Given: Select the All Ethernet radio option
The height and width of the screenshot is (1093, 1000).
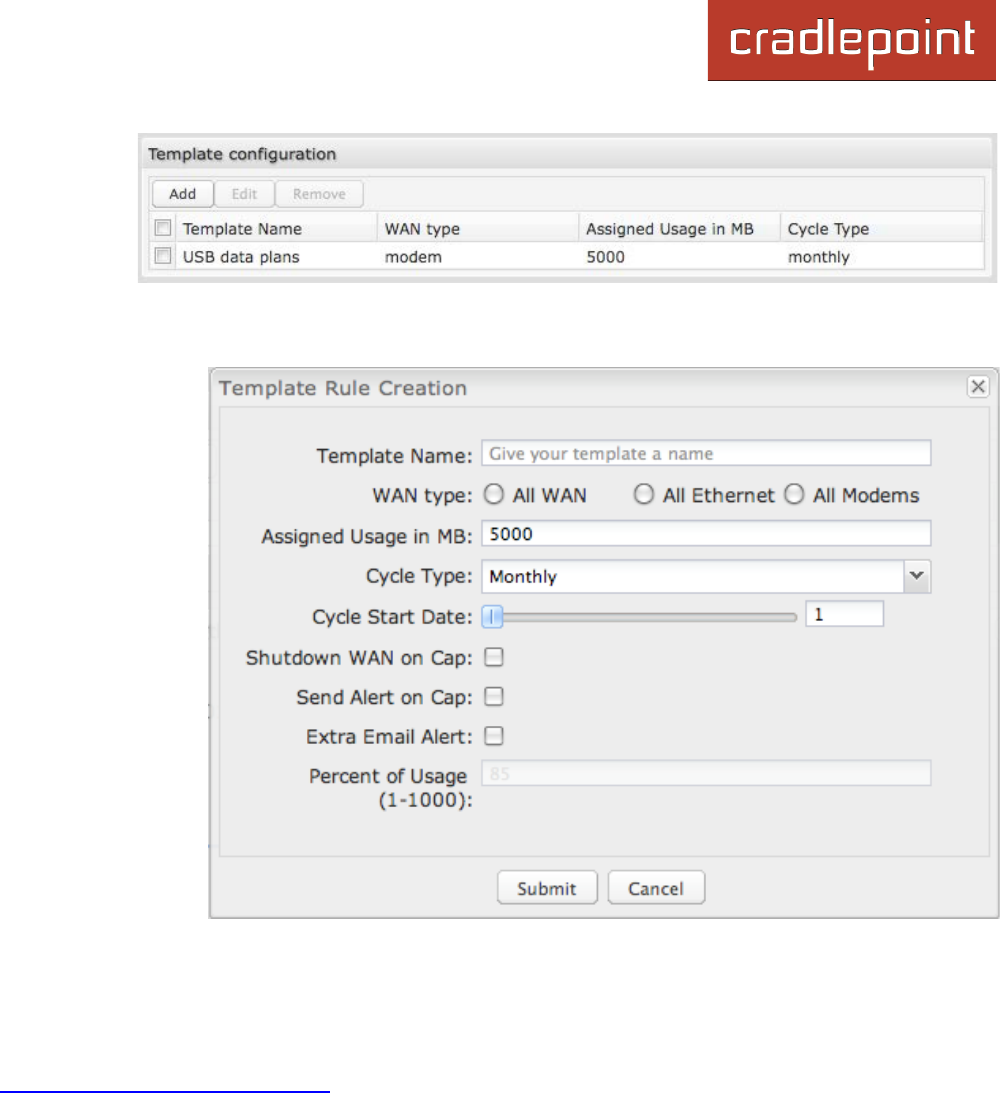Looking at the screenshot, I should (x=644, y=494).
